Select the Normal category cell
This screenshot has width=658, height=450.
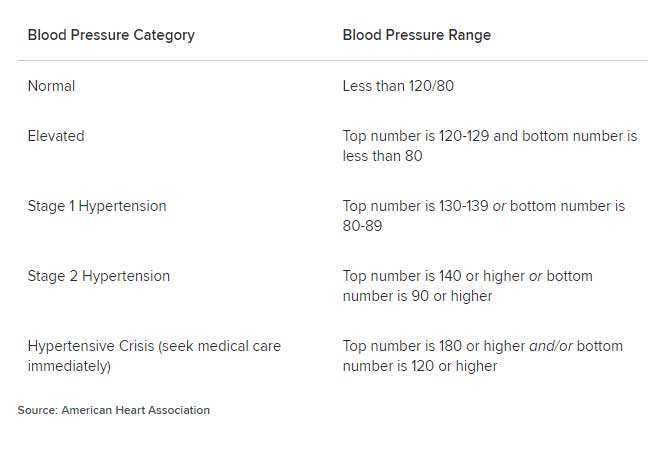(51, 86)
